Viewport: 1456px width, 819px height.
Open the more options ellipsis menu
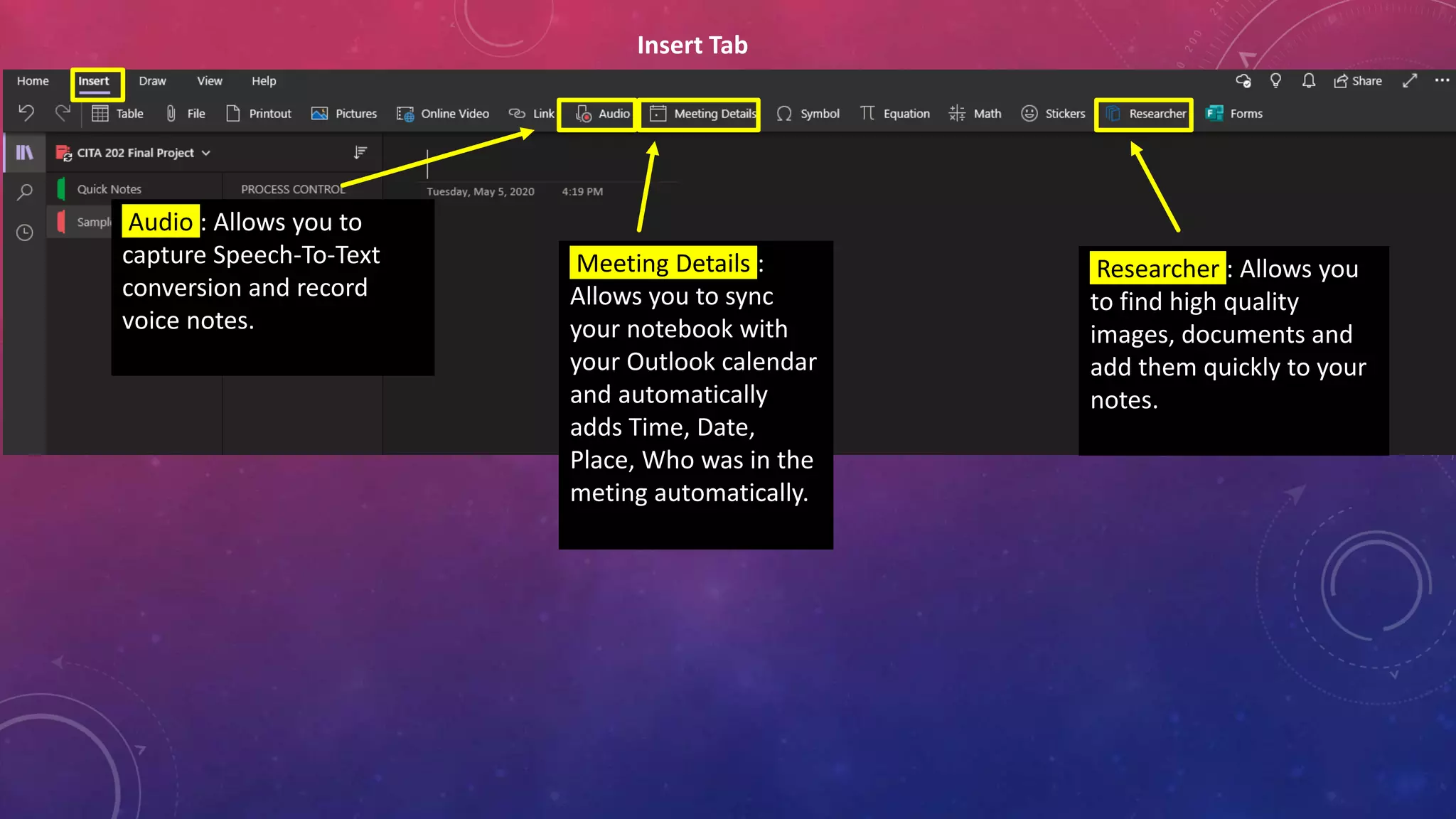pos(1442,80)
